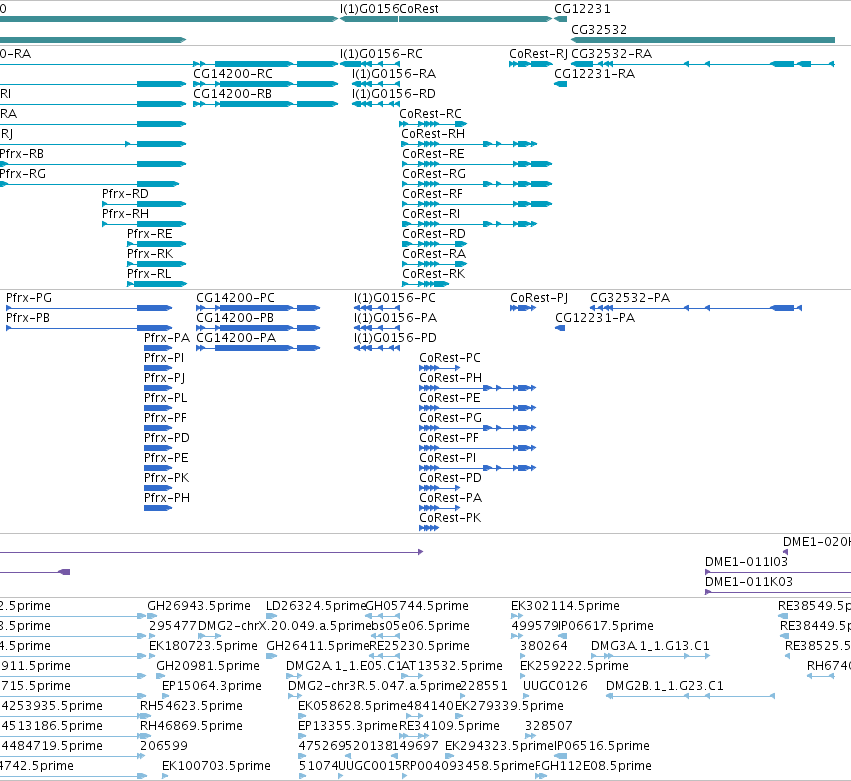Select the GH26943.5prime EST

coord(199,606)
